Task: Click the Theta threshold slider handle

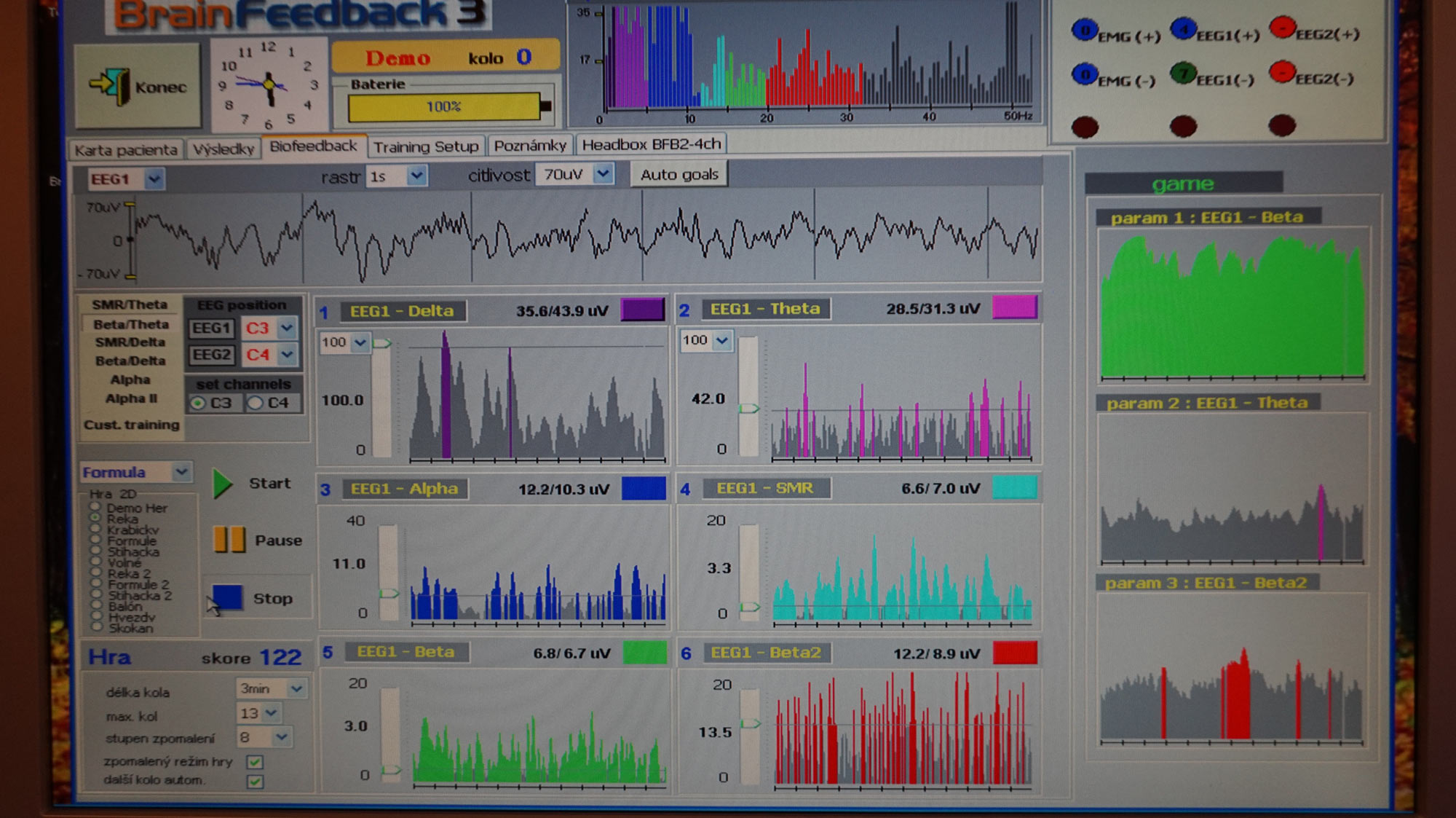Action: (748, 409)
